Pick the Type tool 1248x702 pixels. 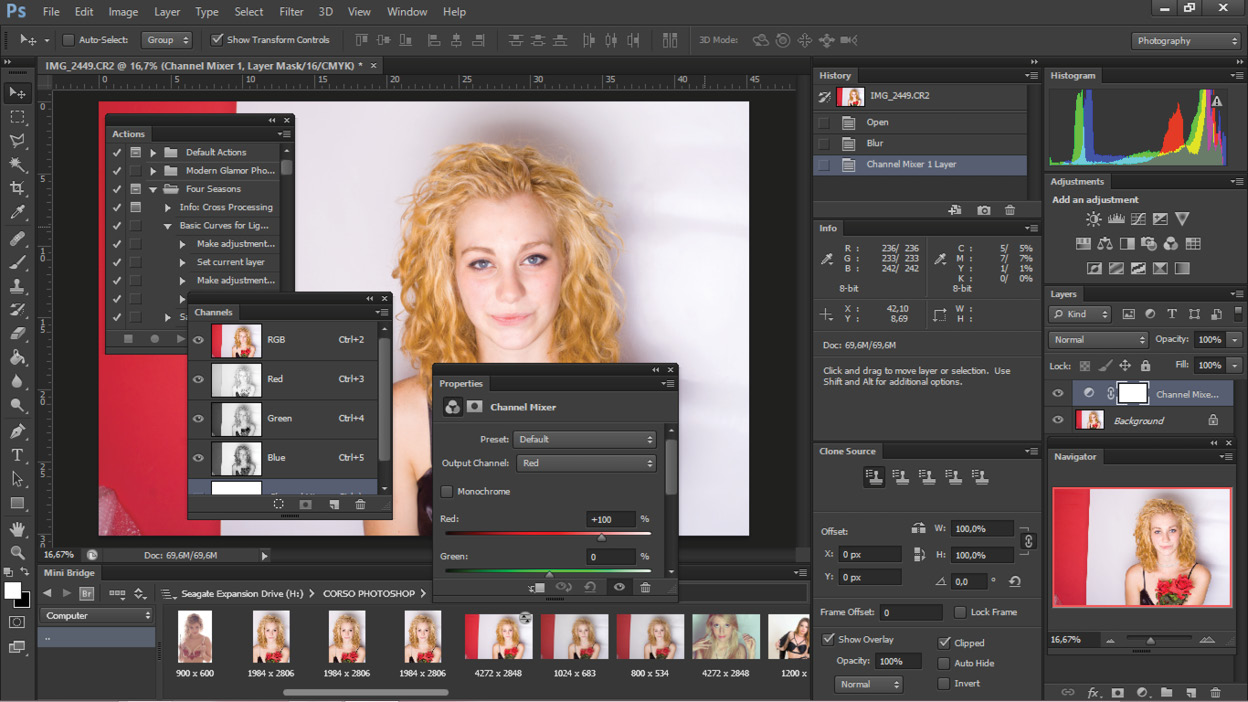click(17, 455)
